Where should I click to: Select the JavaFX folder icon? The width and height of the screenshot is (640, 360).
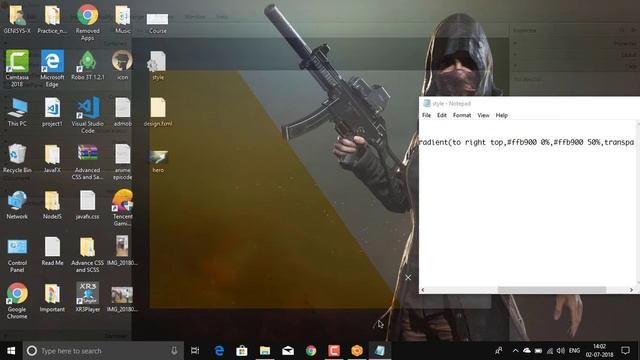(x=52, y=158)
